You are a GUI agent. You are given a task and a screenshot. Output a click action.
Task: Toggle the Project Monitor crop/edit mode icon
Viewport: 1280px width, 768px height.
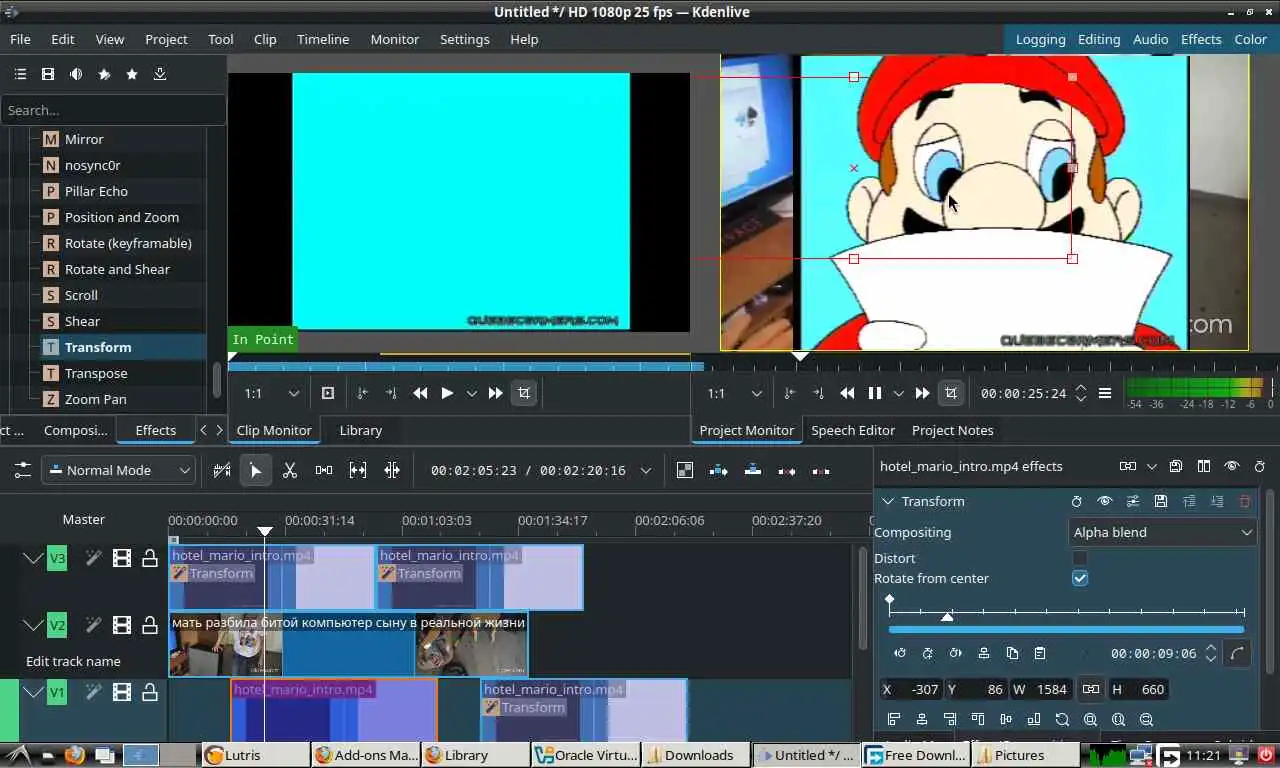(x=950, y=393)
